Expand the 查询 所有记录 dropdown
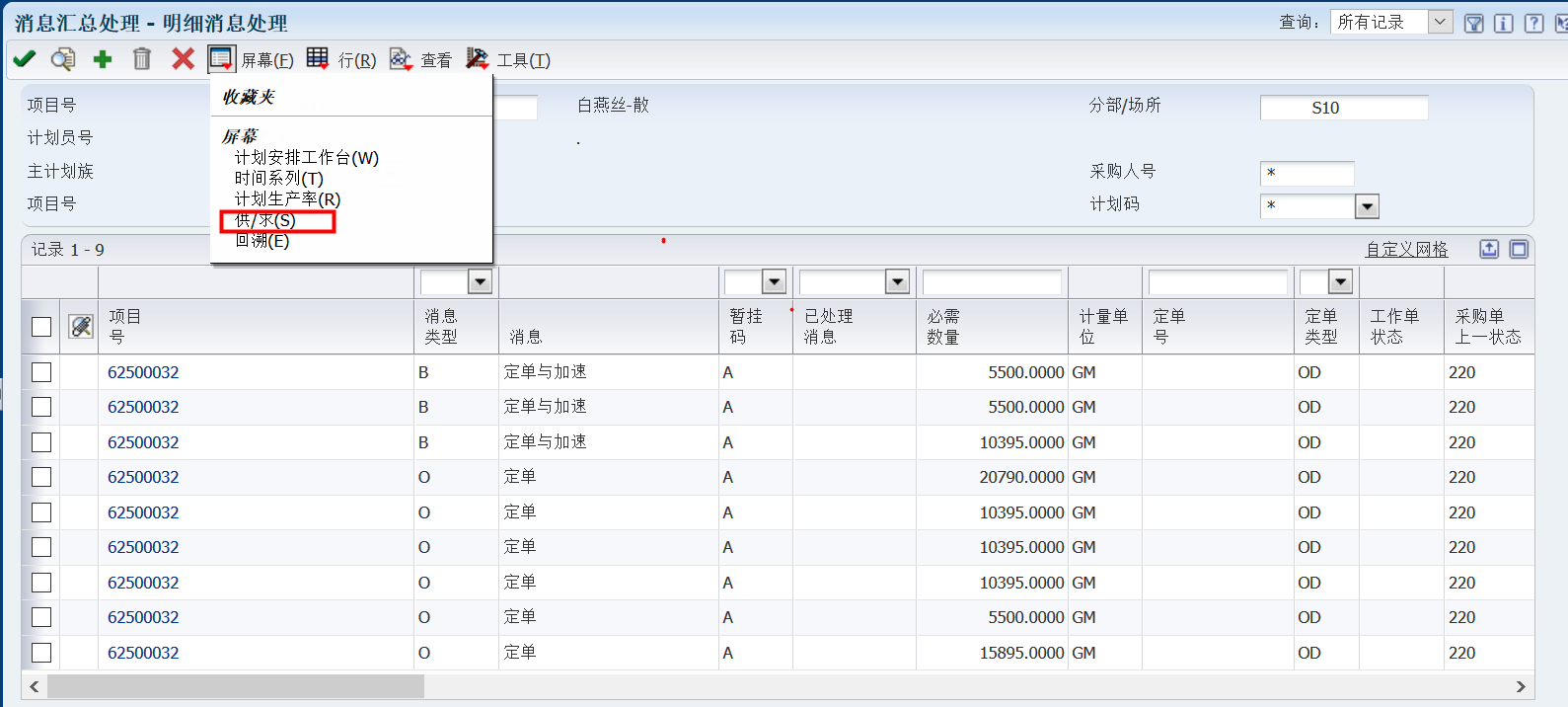The image size is (1568, 707). [1440, 22]
